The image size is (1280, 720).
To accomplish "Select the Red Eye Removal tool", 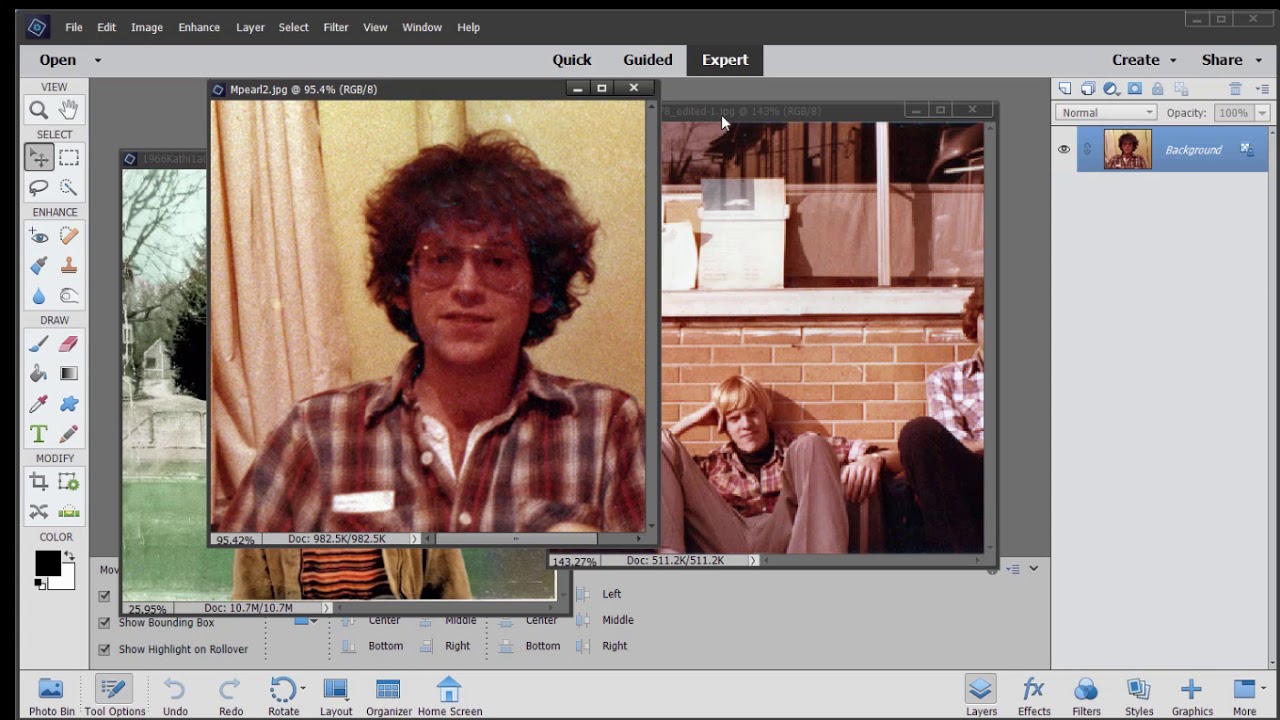I will pos(39,236).
